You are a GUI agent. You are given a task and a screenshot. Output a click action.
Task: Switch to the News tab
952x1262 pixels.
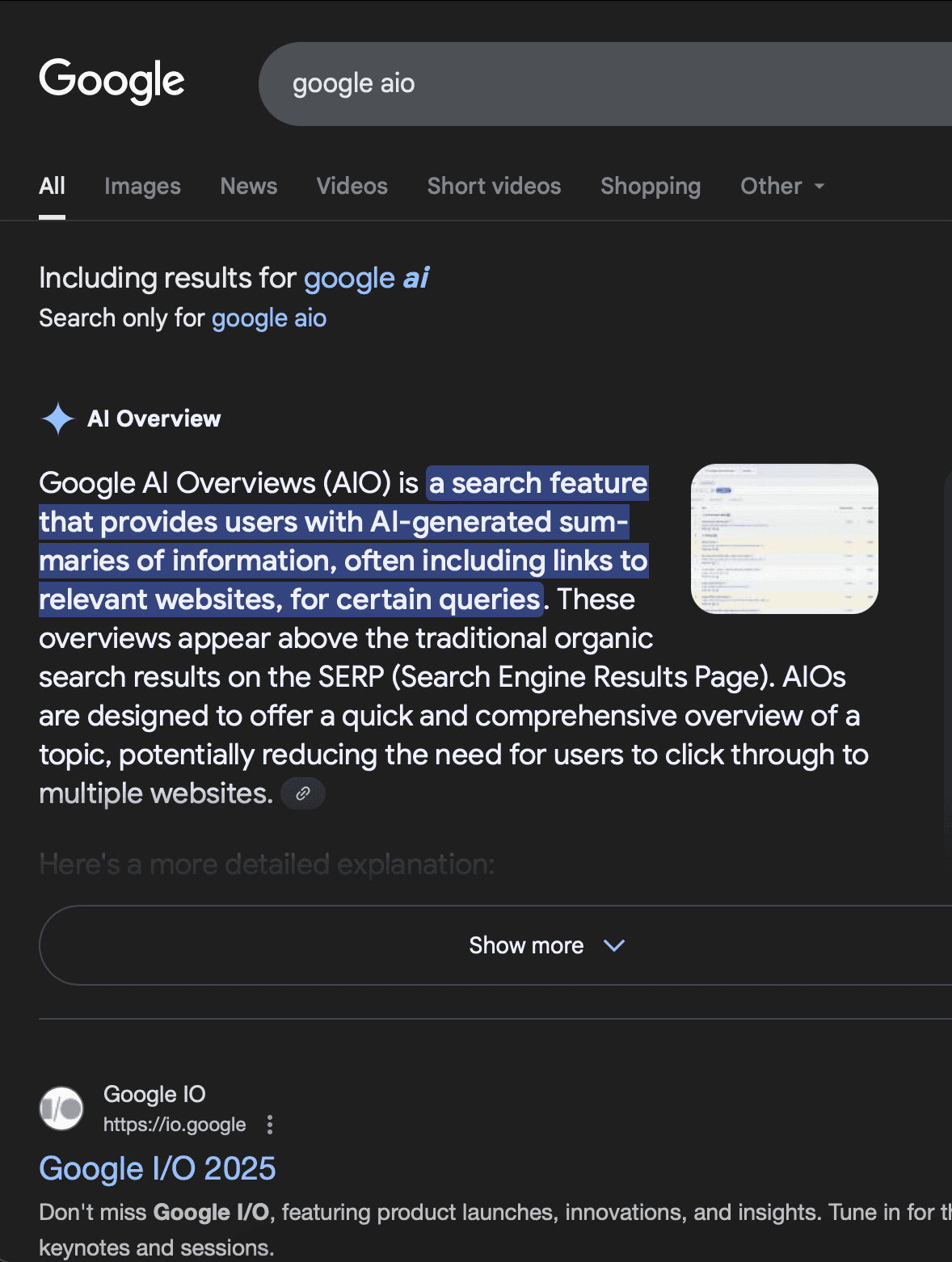point(249,187)
